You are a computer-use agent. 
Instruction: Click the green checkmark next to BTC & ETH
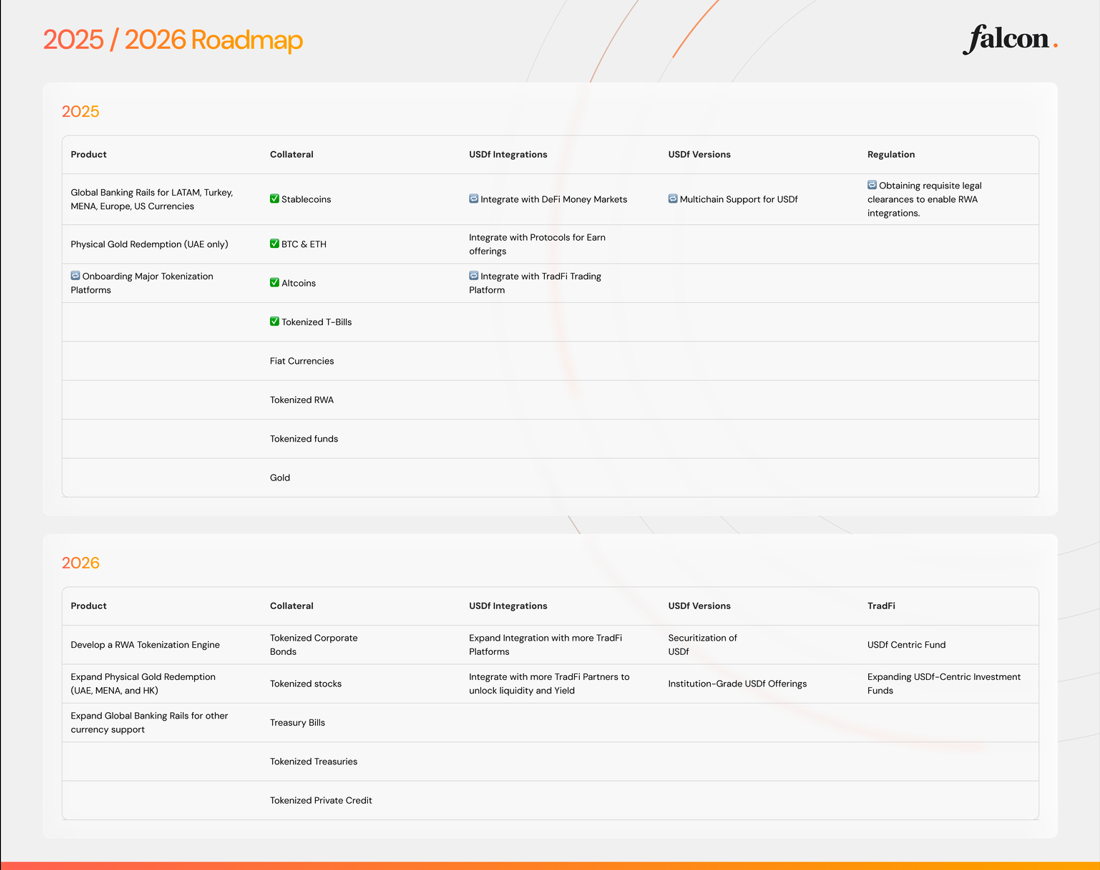(275, 244)
